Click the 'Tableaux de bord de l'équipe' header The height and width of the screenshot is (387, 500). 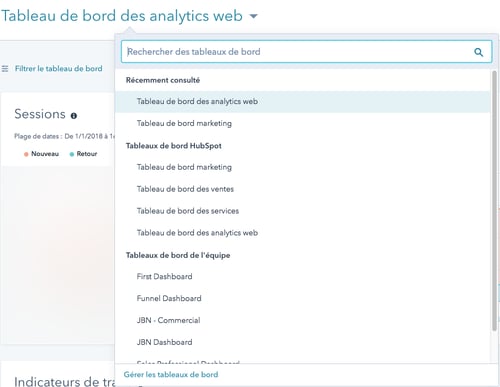coord(178,255)
